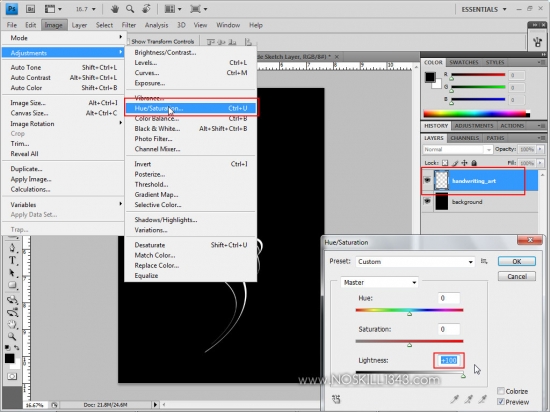Open the ESSENTIALS workspace dropdown
Viewport: 550px width, 412px height.
coord(484,9)
